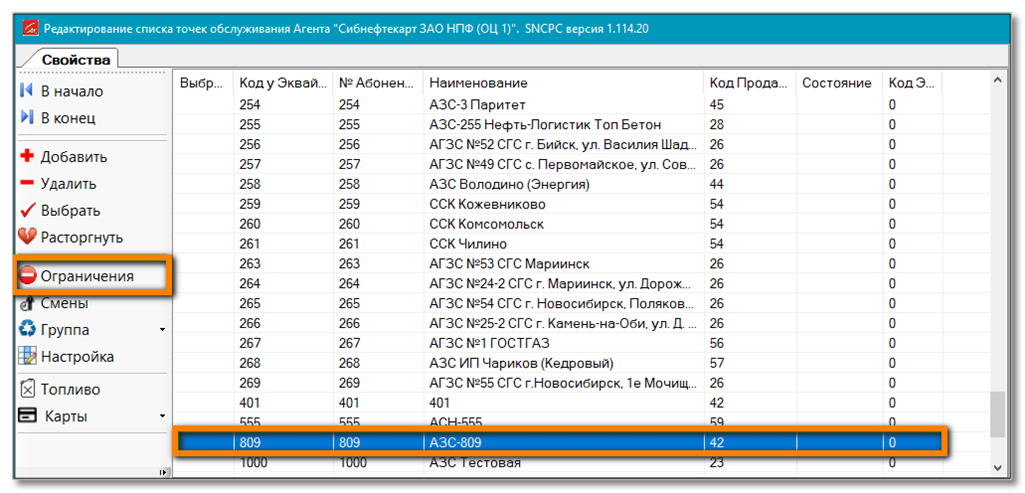Sort by the 'Наименование' column header
Image resolution: width=1025 pixels, height=493 pixels.
[x=563, y=83]
